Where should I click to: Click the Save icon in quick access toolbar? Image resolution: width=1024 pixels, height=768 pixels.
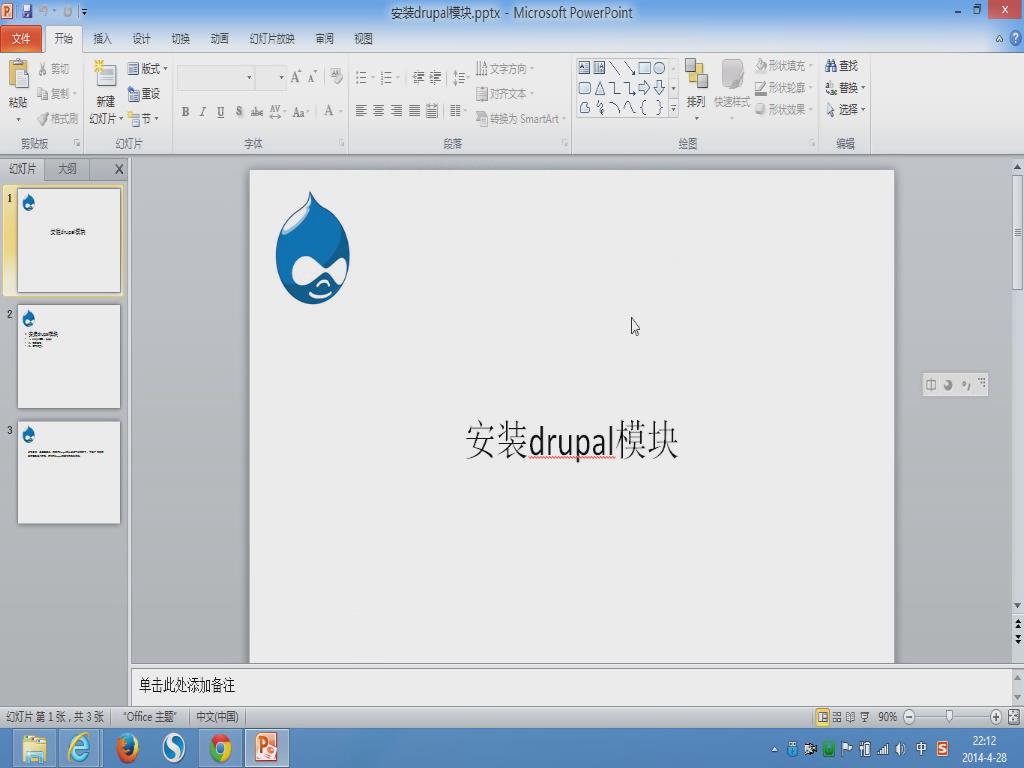coord(27,11)
